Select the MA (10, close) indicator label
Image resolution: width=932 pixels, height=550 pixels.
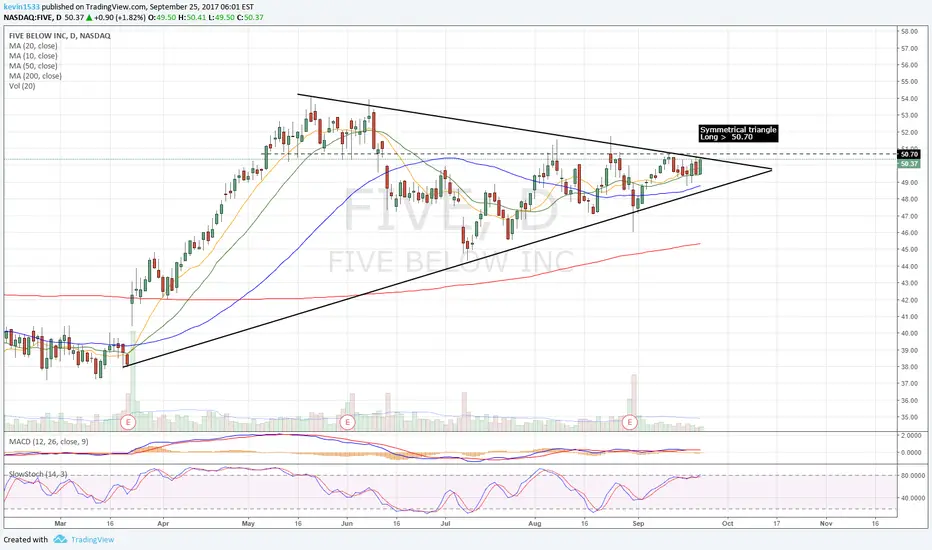[33, 56]
